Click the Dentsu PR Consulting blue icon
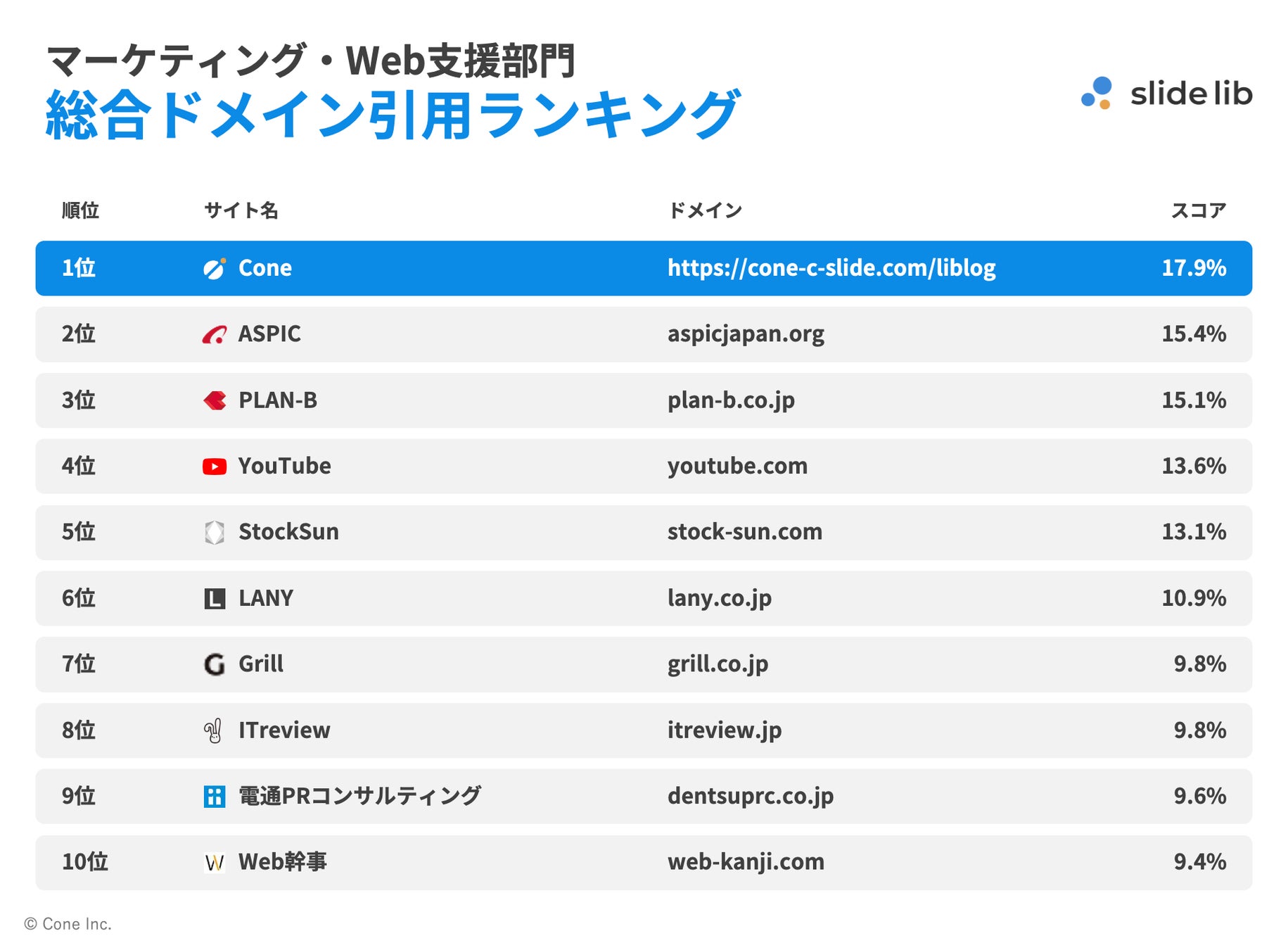 [x=215, y=797]
